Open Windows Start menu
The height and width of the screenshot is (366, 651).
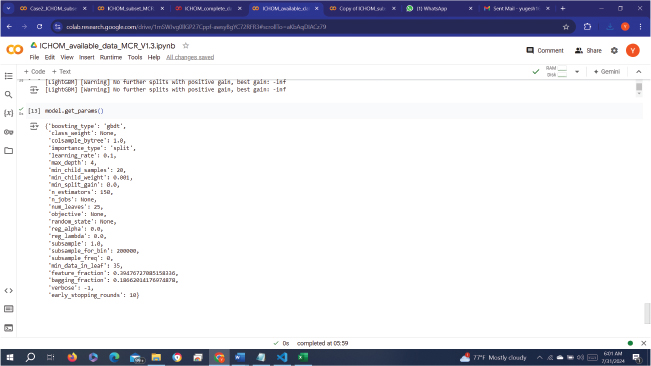click(10, 357)
